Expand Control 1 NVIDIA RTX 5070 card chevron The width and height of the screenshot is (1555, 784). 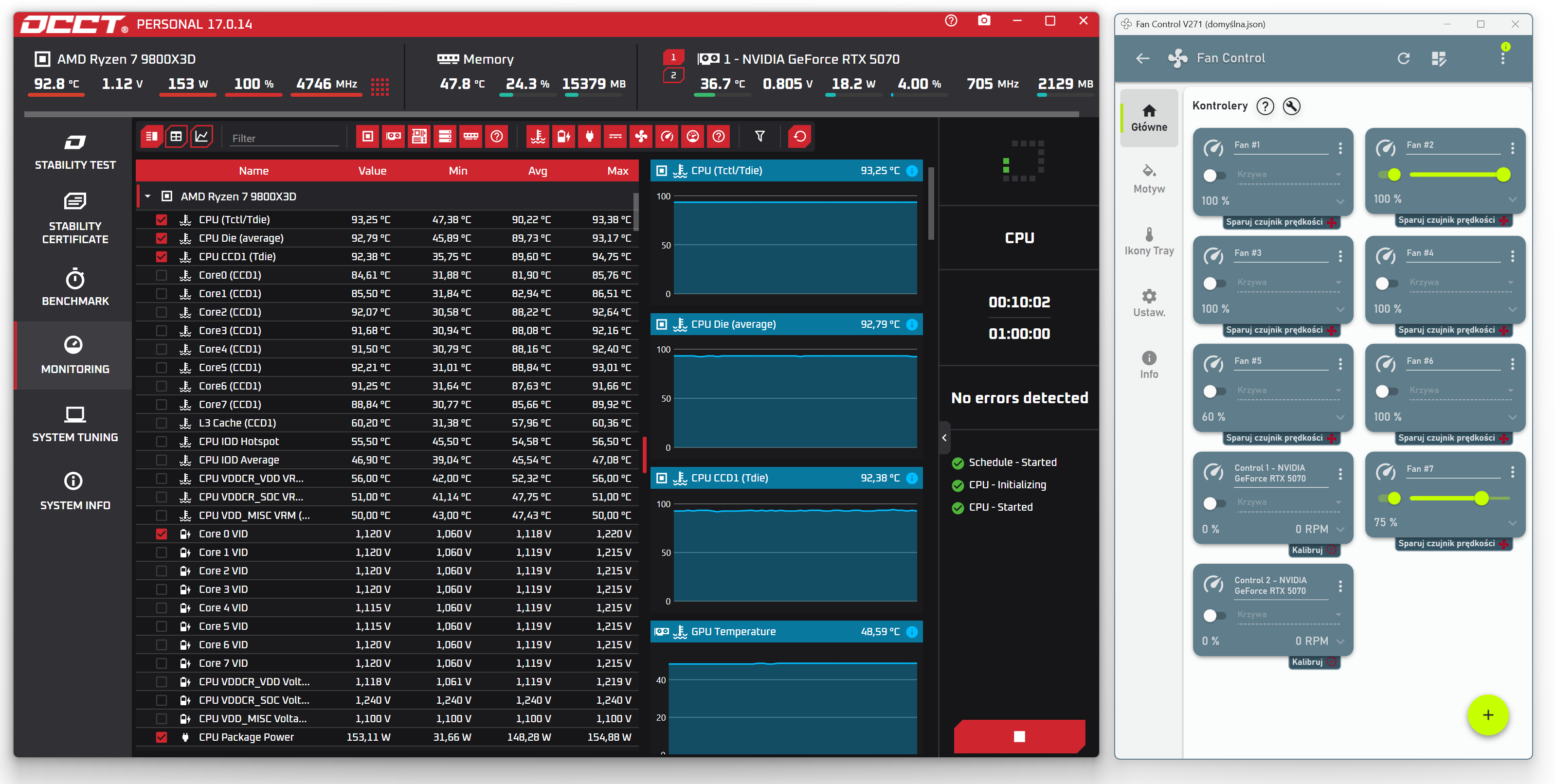click(x=1340, y=530)
